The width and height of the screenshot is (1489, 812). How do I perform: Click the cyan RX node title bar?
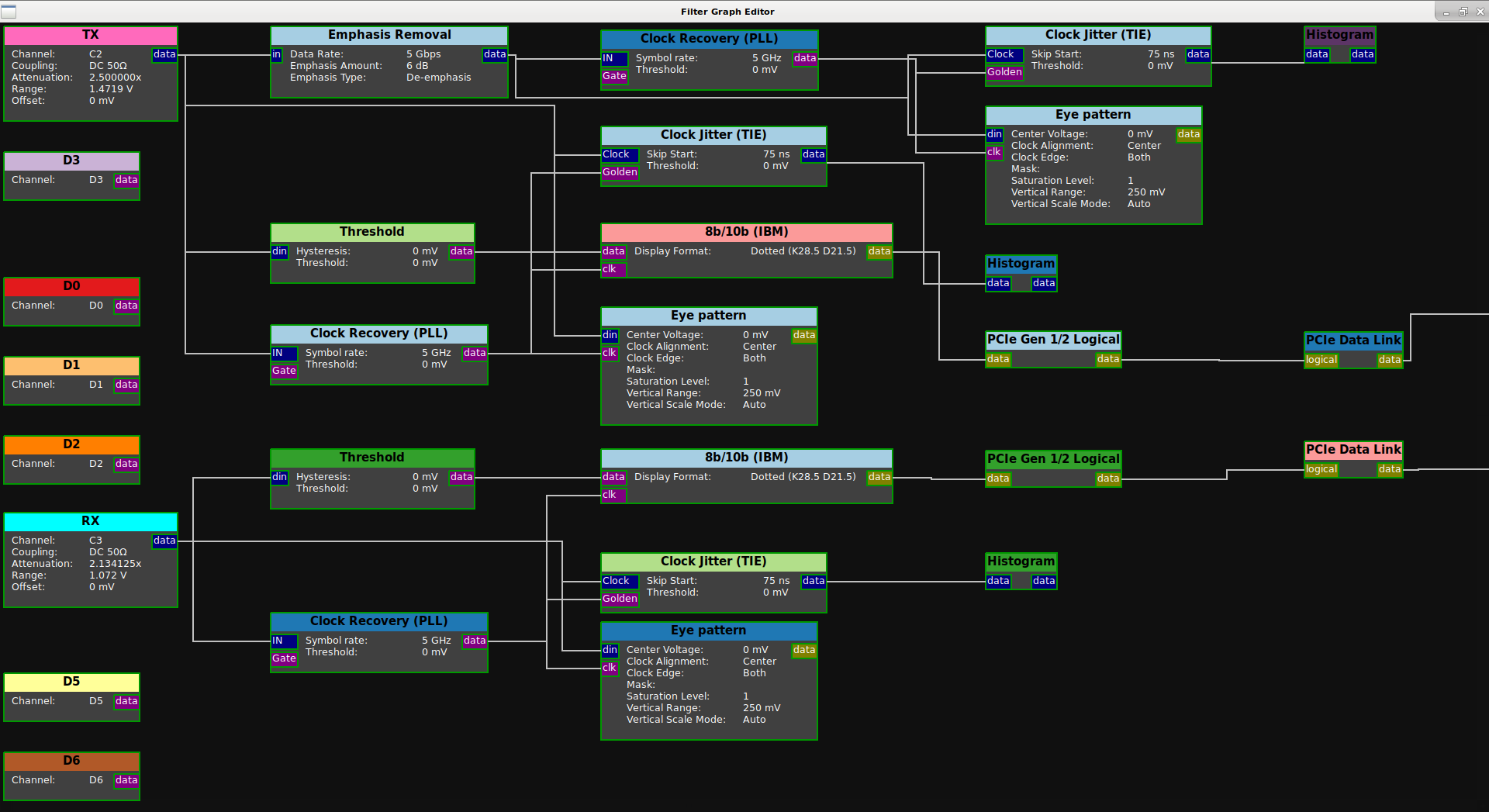click(x=91, y=521)
